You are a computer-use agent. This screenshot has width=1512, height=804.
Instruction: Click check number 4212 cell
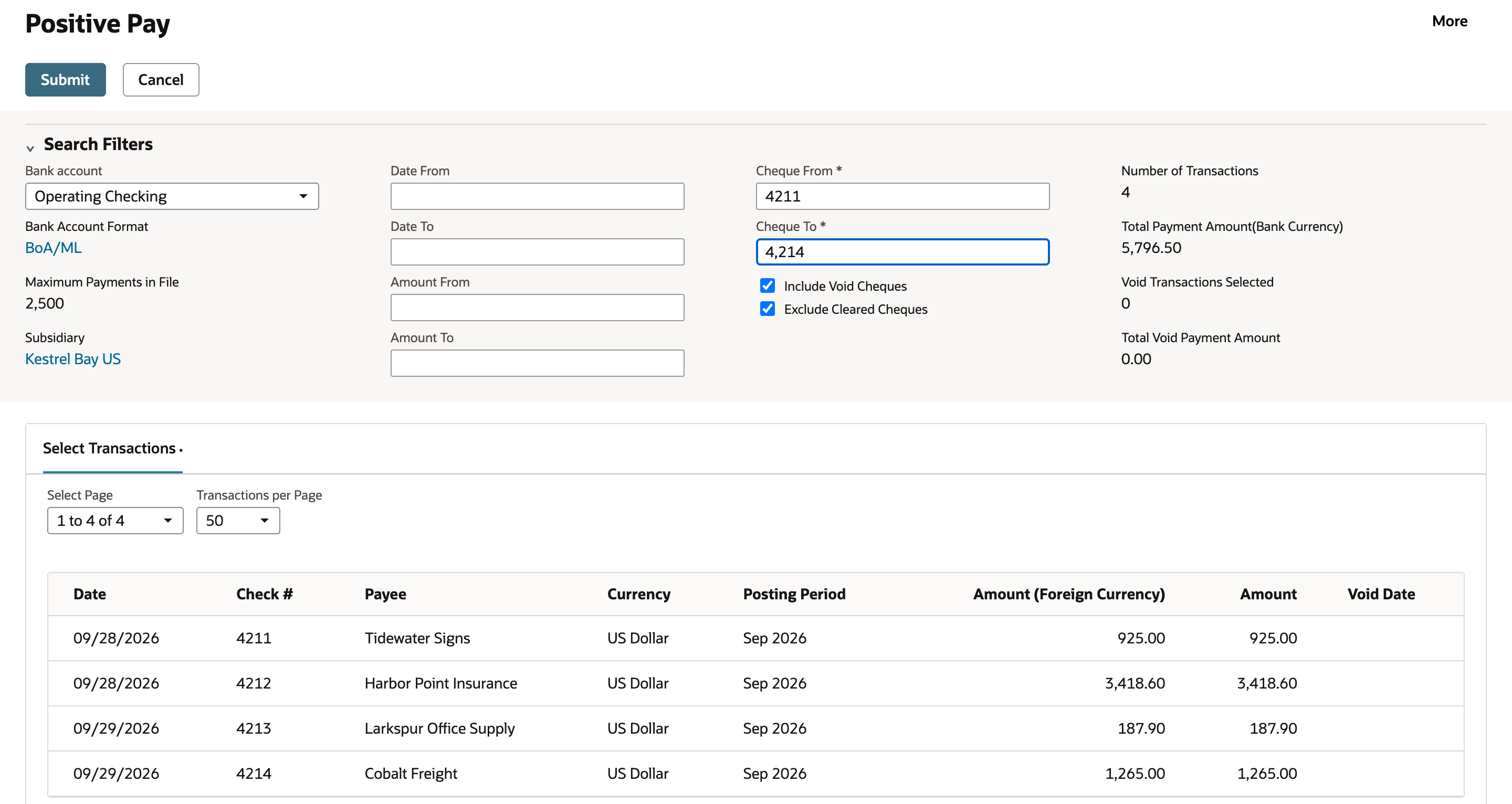[254, 684]
